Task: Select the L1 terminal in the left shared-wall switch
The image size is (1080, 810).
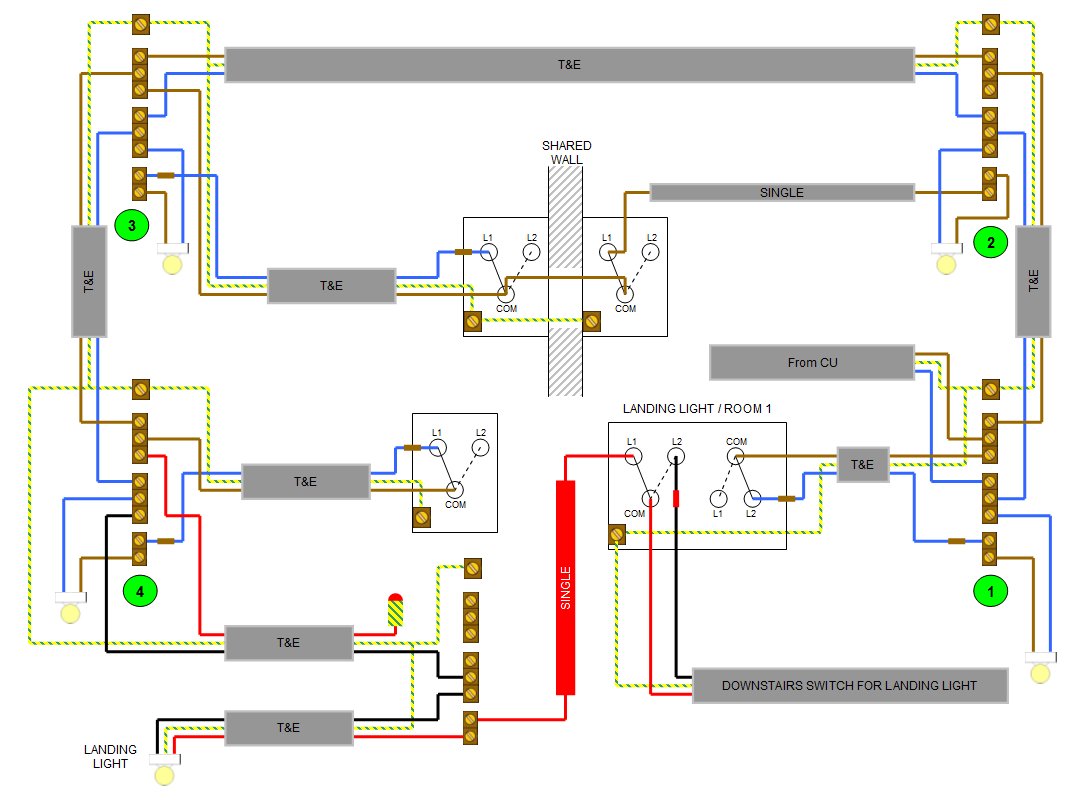Action: [x=488, y=252]
